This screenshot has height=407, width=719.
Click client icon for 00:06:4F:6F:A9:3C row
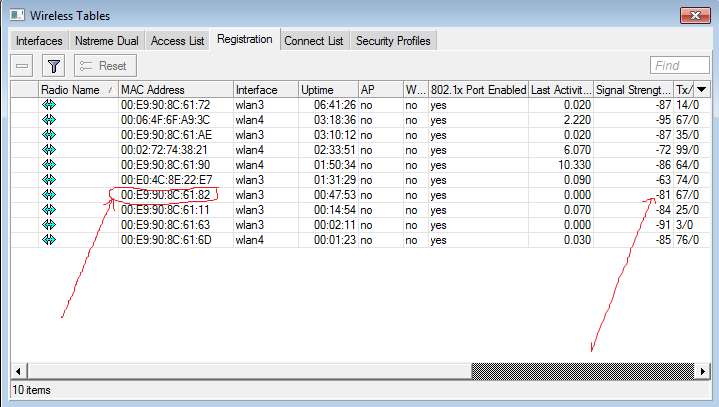click(49, 120)
